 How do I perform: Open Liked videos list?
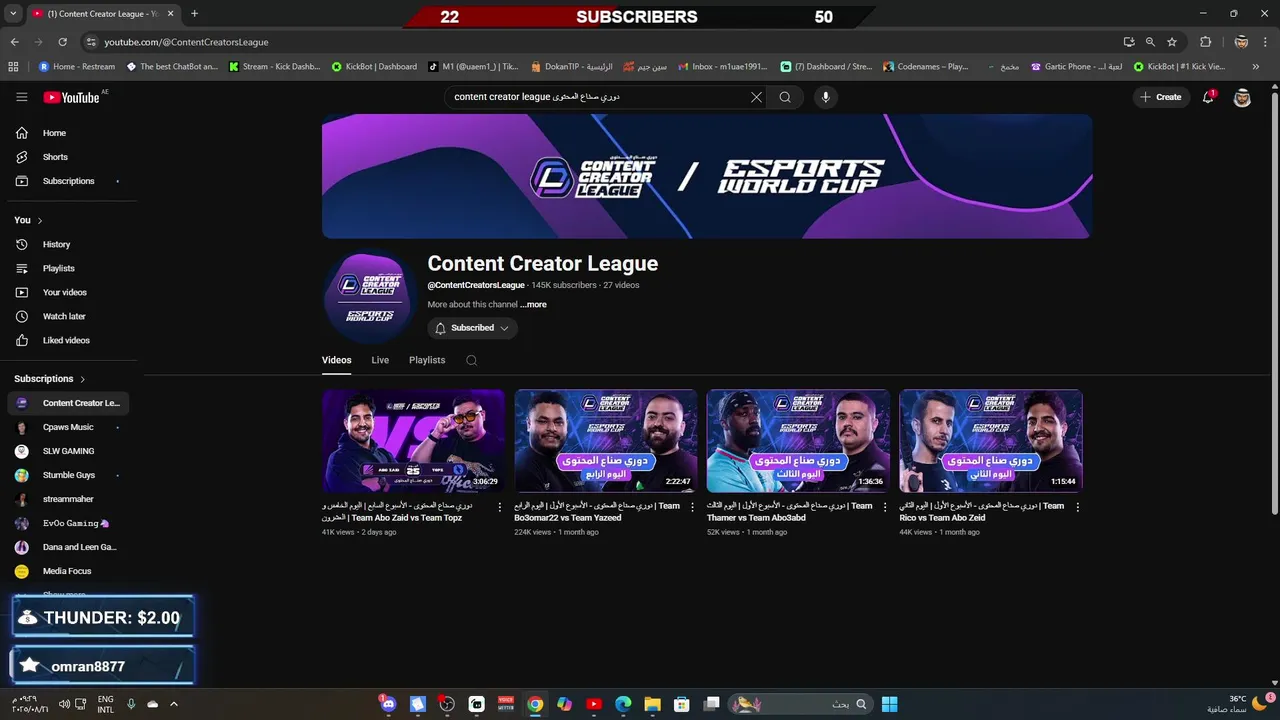(68, 340)
